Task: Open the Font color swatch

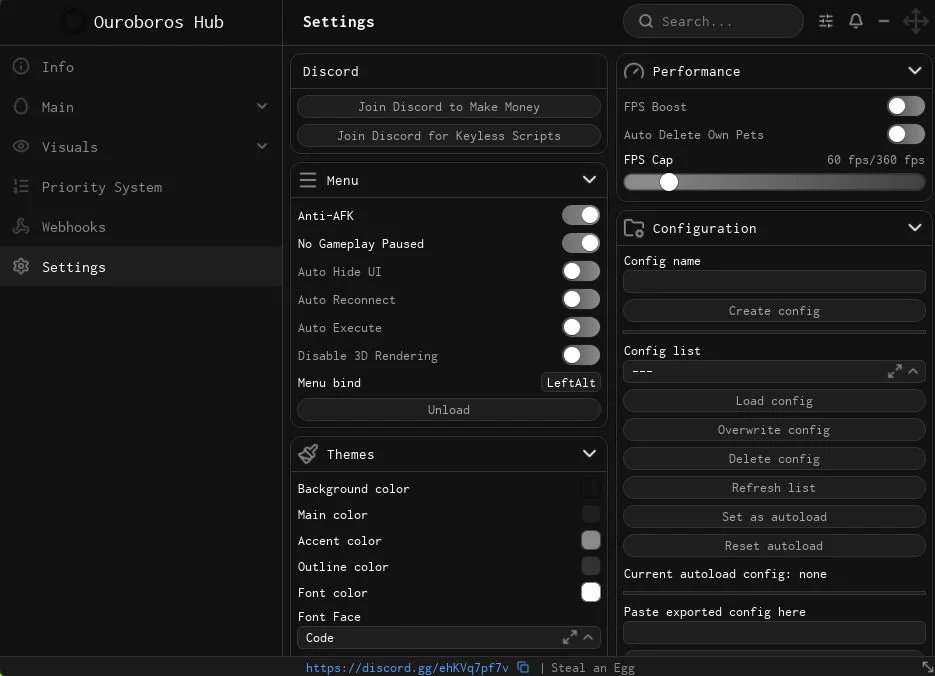Action: 590,592
